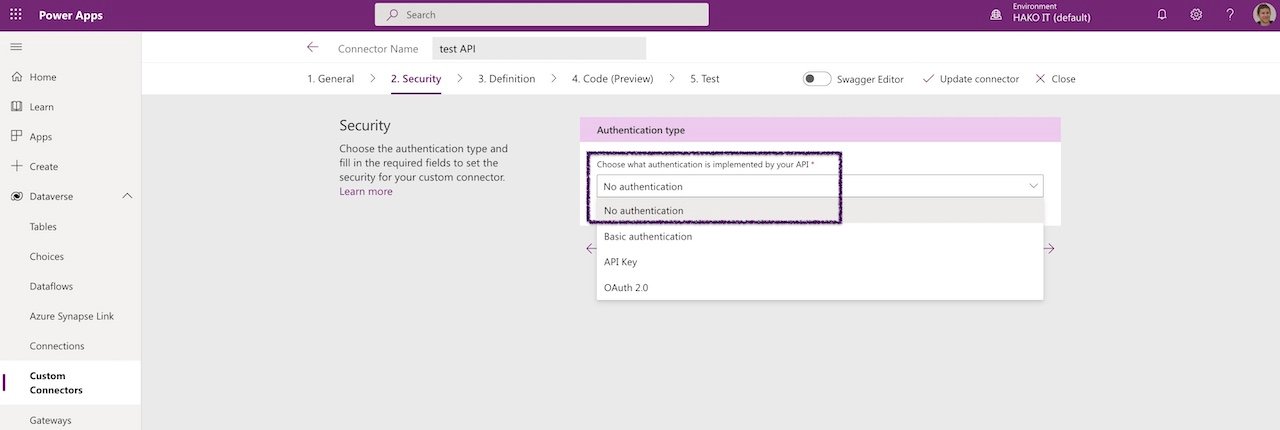1280x430 pixels.
Task: Collapse the Dataverse section chevron
Action: click(x=127, y=197)
